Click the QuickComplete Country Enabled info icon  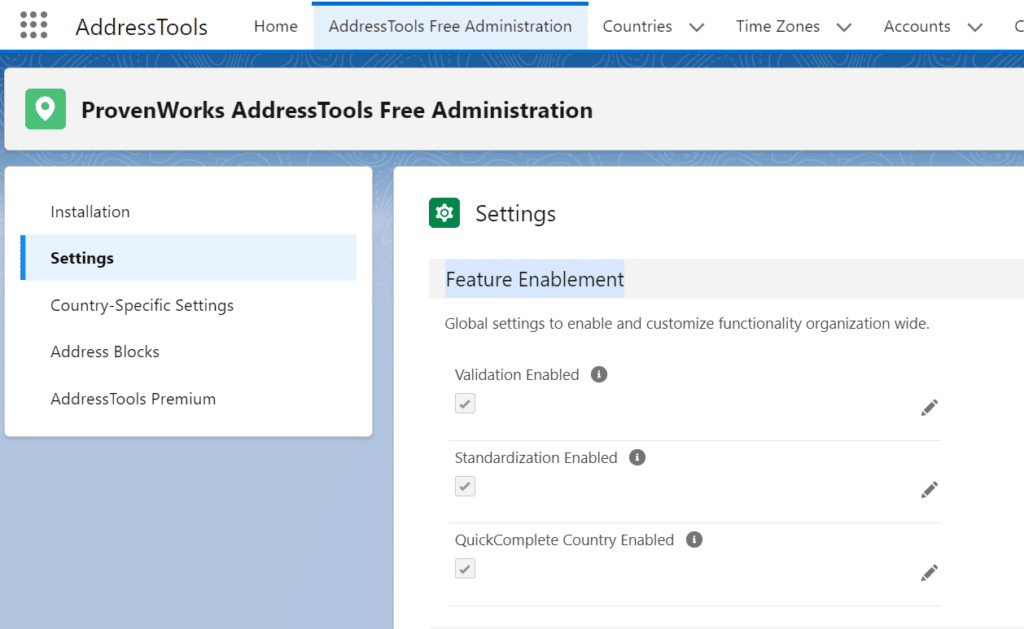point(694,539)
